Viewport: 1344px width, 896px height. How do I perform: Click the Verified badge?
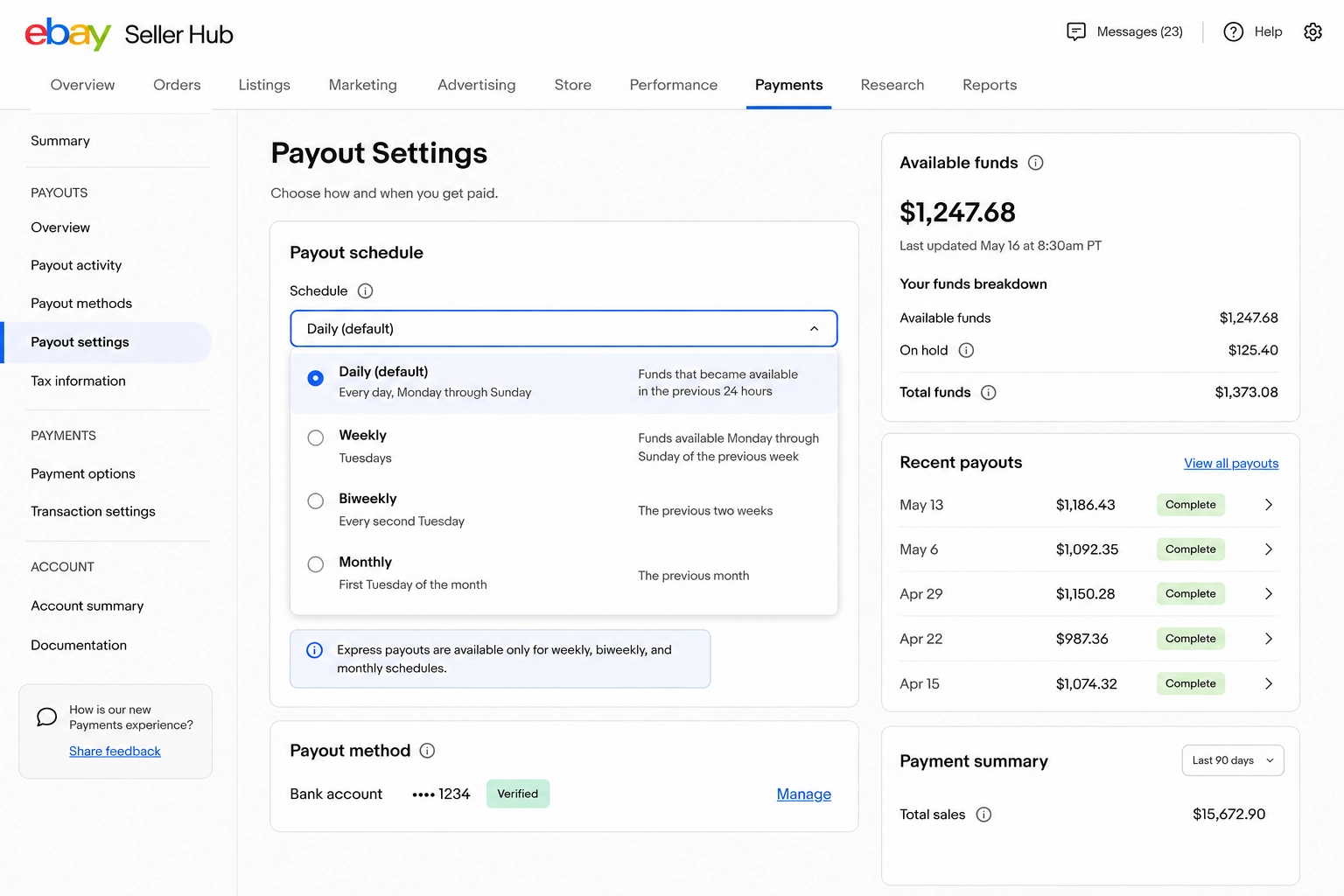[x=518, y=794]
